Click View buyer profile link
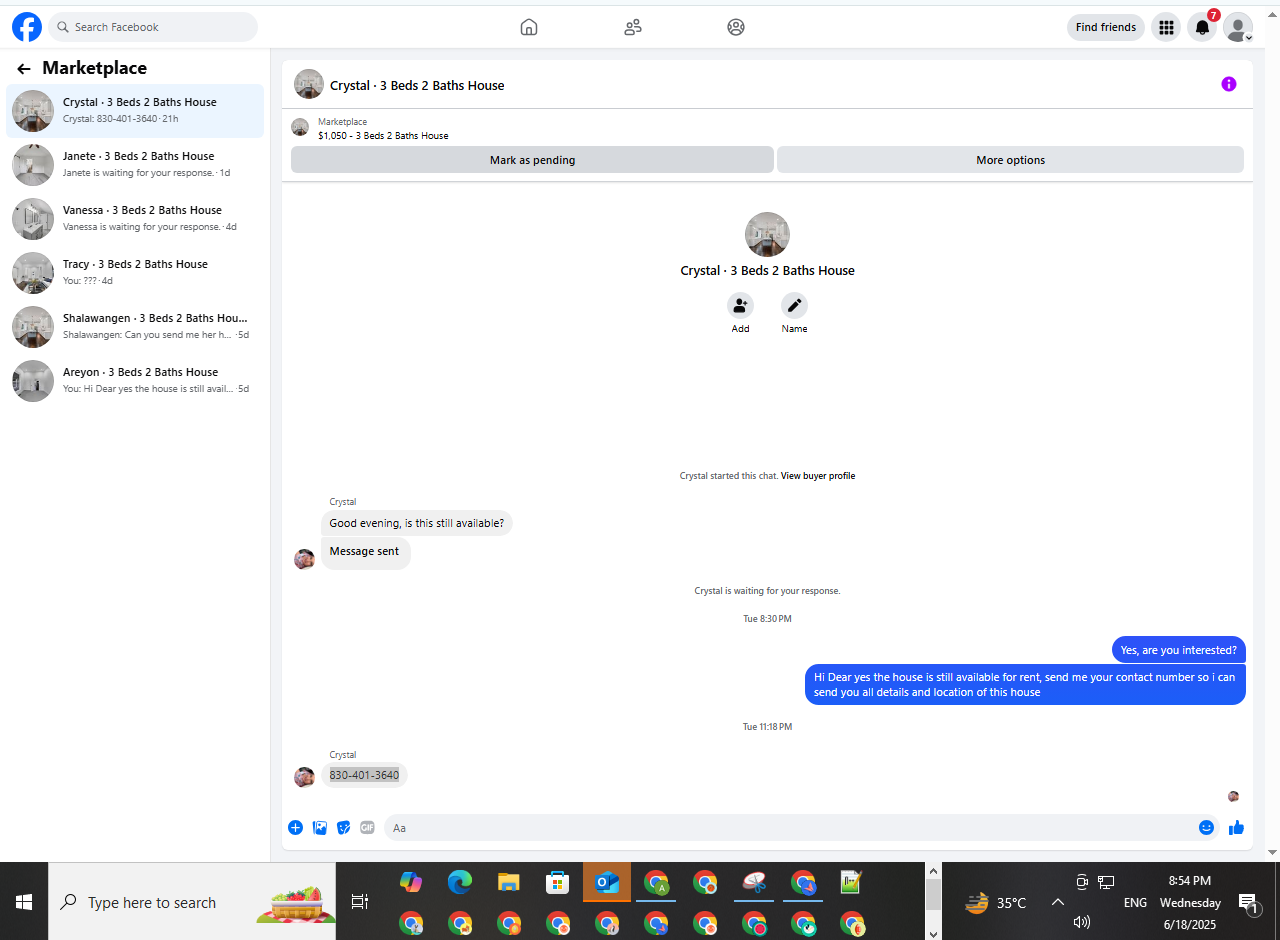Screen dimensions: 1280x940 pos(818,476)
